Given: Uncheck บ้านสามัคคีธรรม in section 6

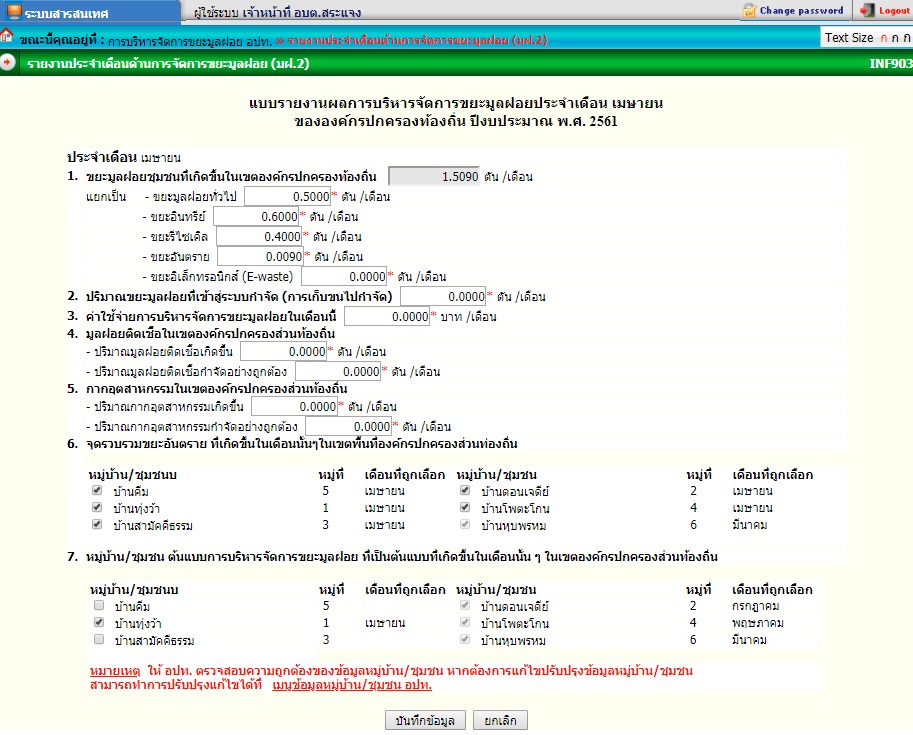Looking at the screenshot, I should [97, 524].
